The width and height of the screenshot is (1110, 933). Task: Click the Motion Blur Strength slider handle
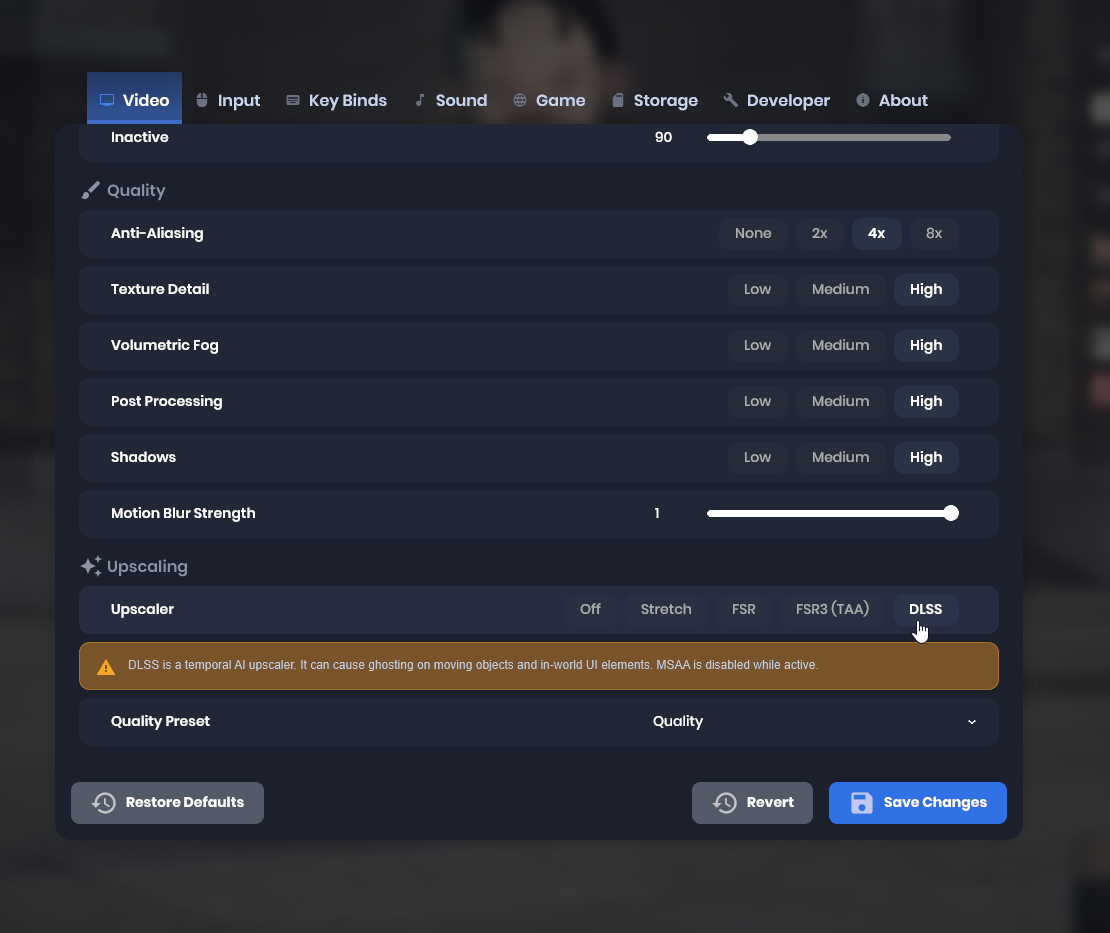tap(951, 513)
